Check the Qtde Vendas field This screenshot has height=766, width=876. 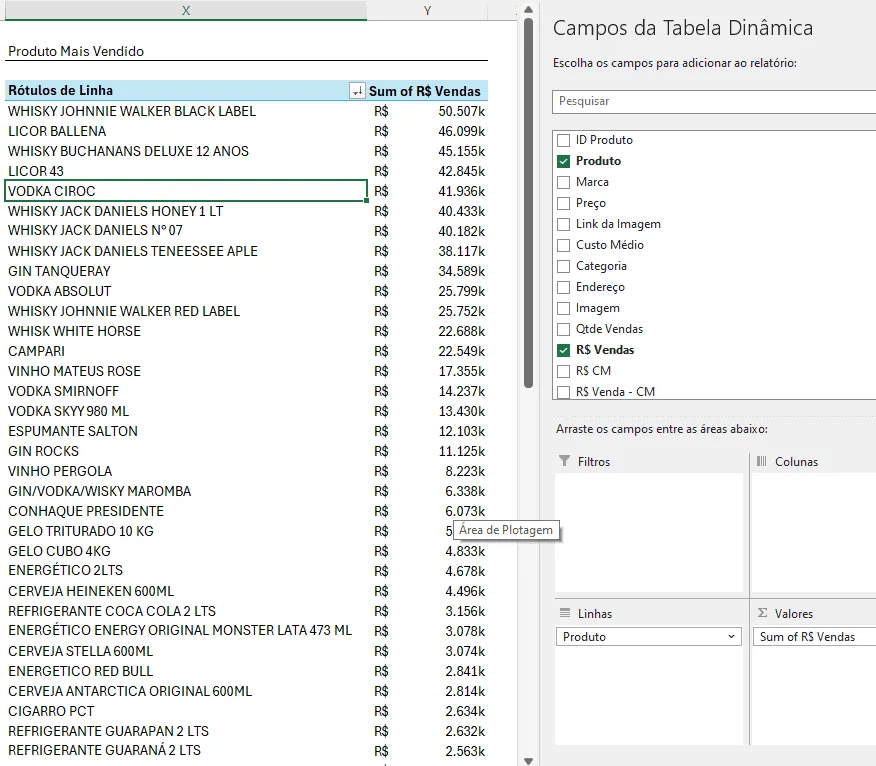563,329
